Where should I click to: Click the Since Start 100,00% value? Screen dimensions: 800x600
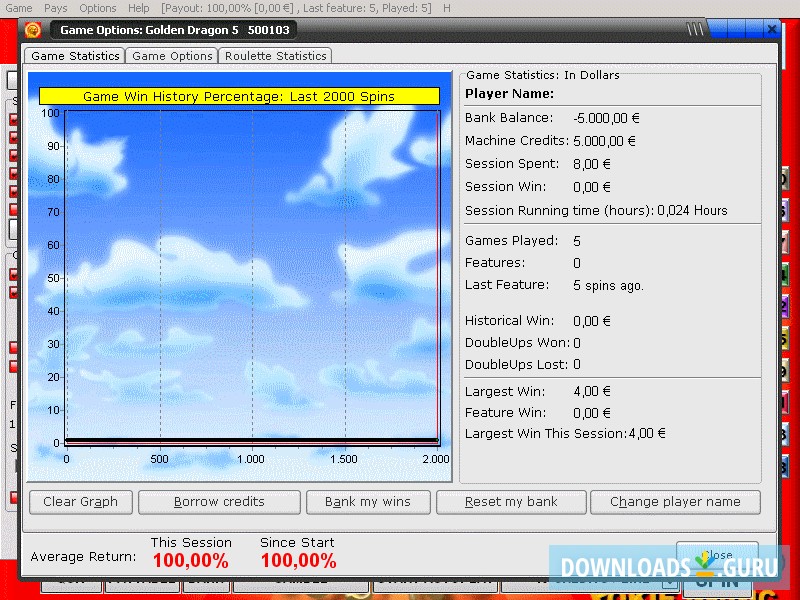tap(298, 561)
